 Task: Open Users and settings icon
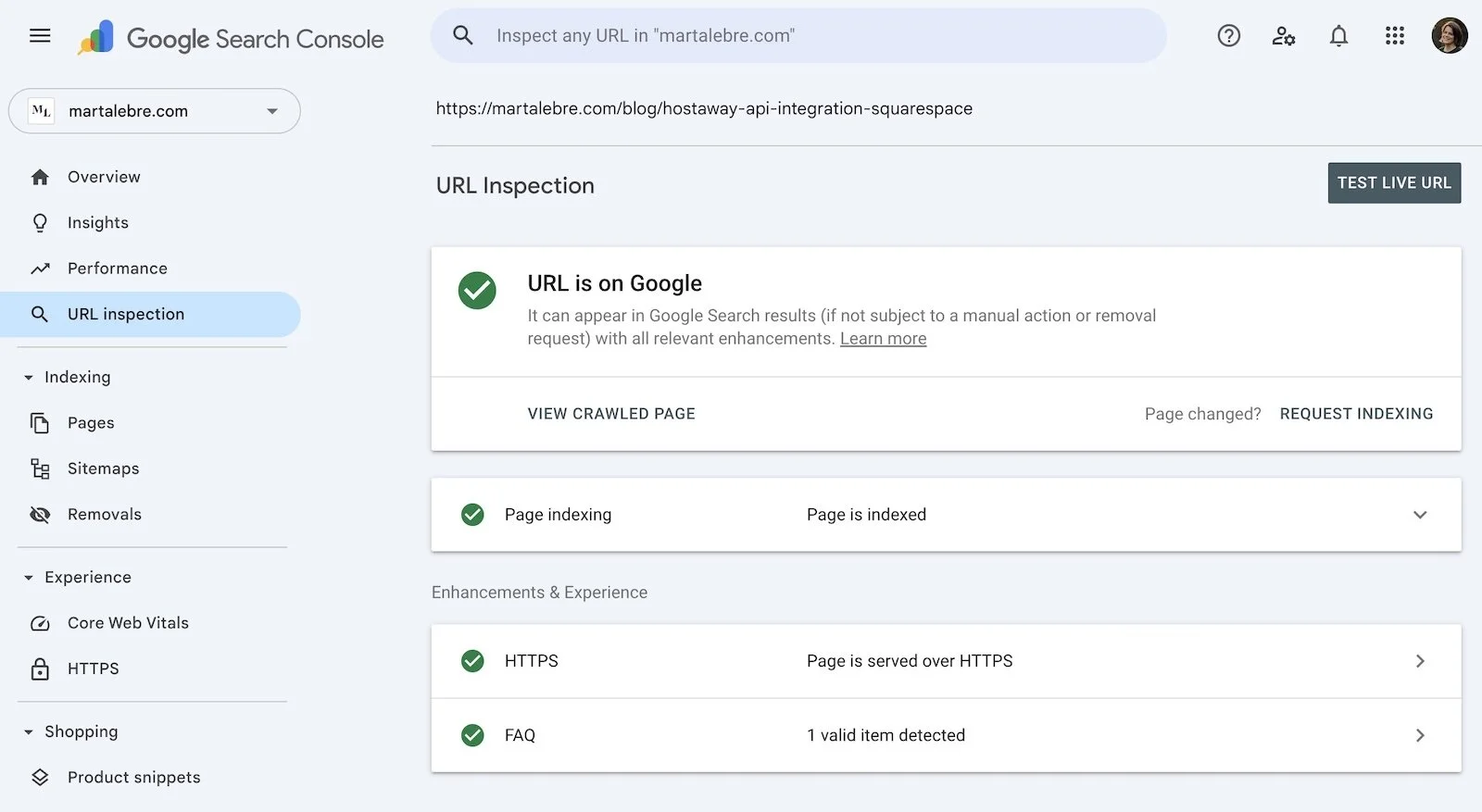[1283, 35]
